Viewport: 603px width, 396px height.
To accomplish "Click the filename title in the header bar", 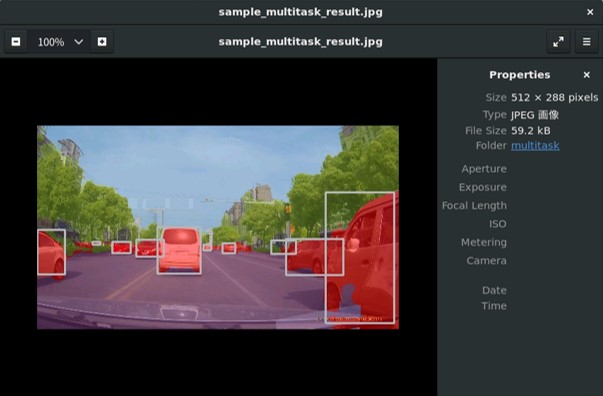I will pos(300,42).
